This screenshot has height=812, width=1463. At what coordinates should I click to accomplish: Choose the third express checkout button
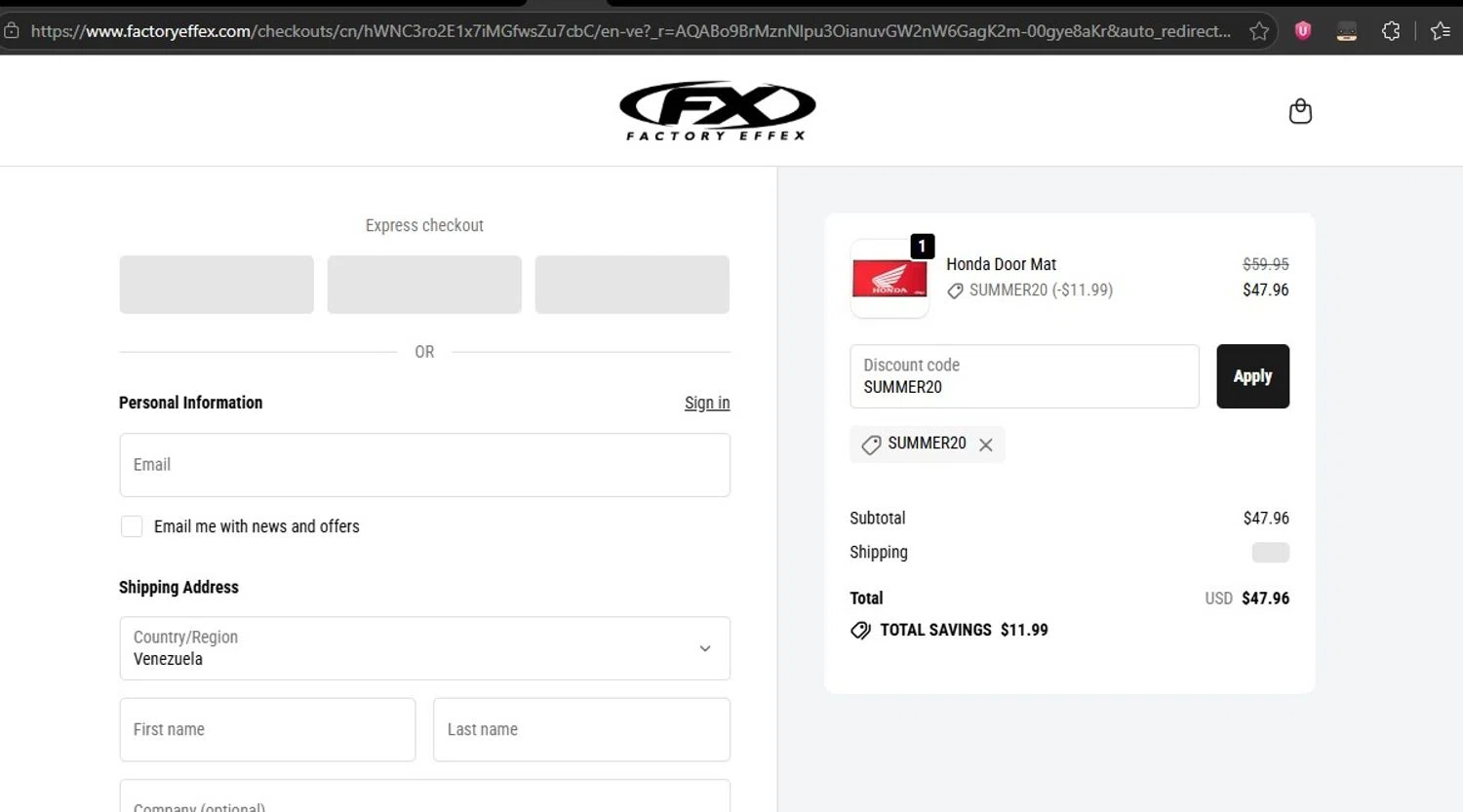632,285
